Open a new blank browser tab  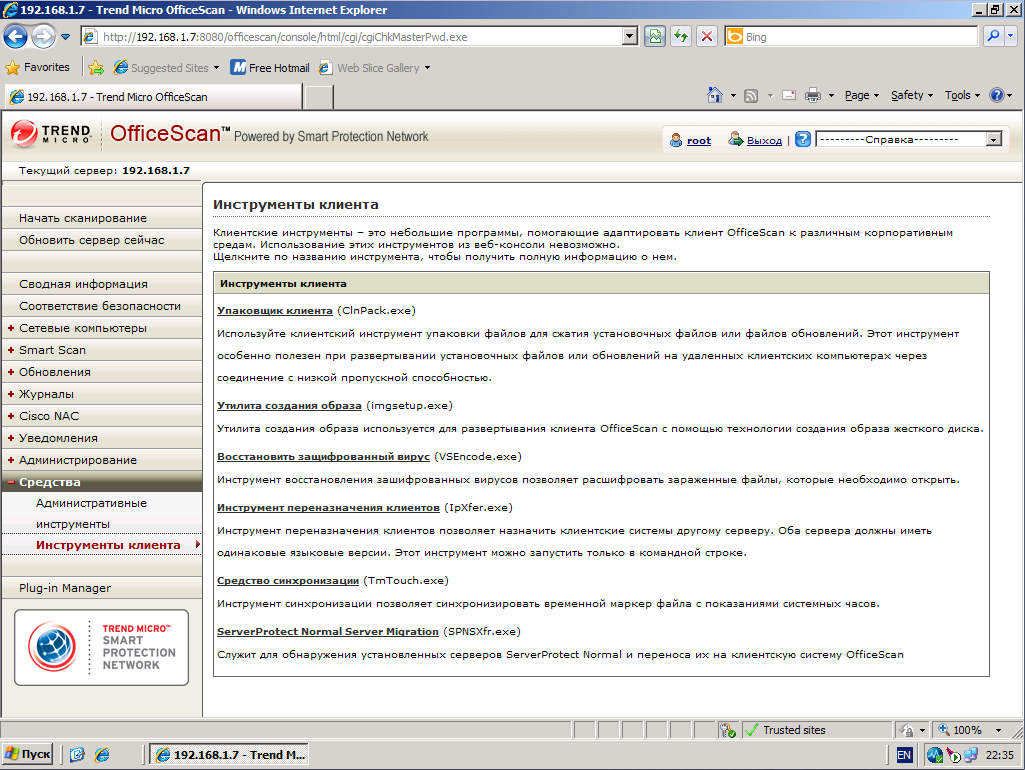coord(319,97)
